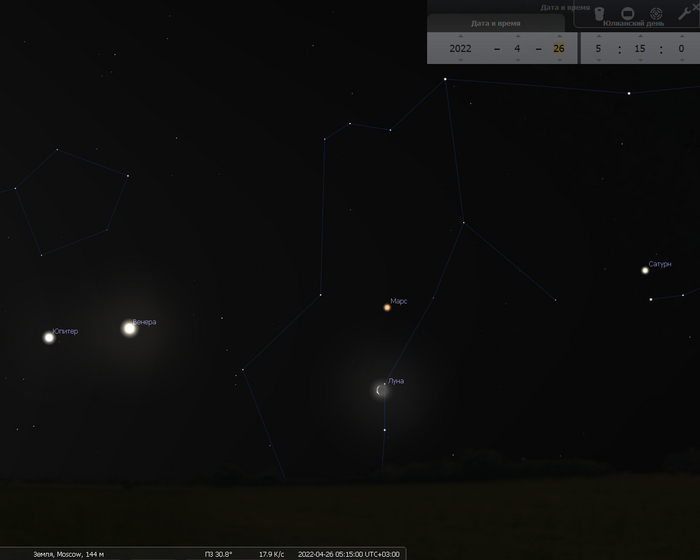Decrease the month 4 with down arrow

point(517,60)
